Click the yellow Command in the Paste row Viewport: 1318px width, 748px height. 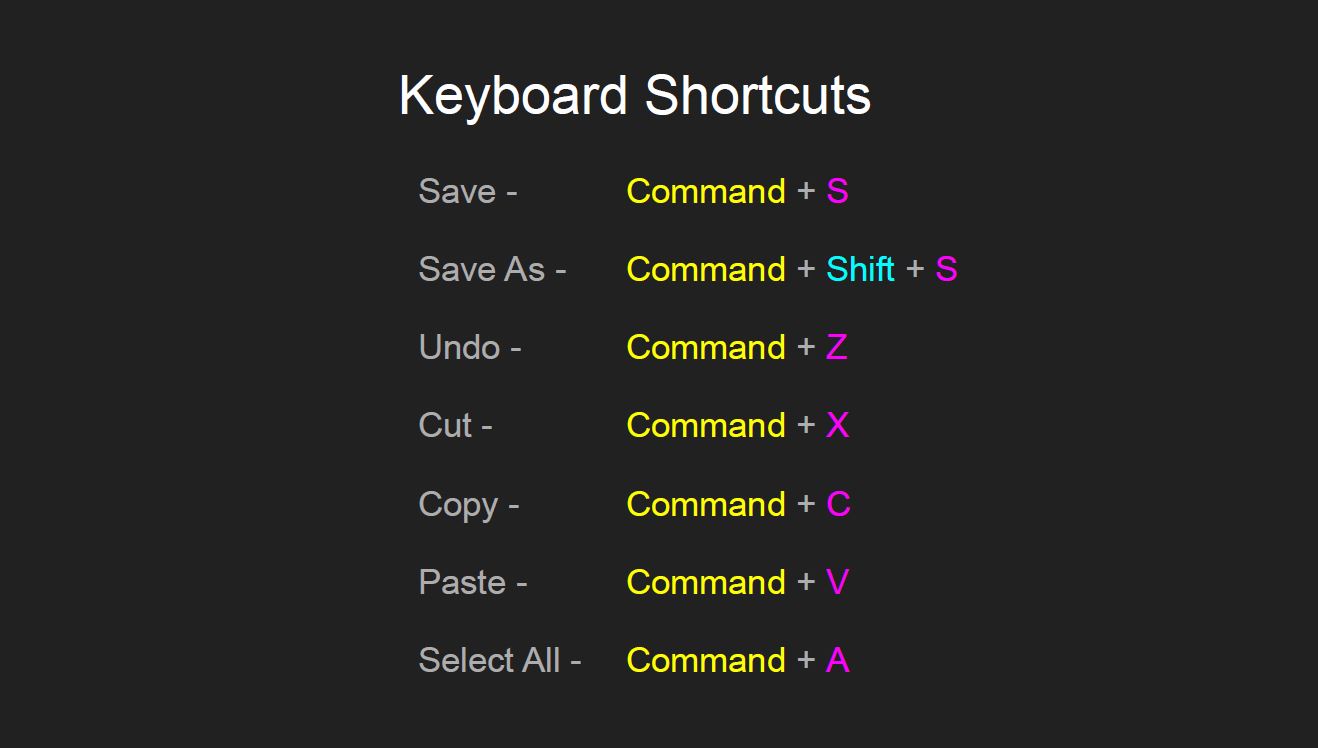click(706, 582)
